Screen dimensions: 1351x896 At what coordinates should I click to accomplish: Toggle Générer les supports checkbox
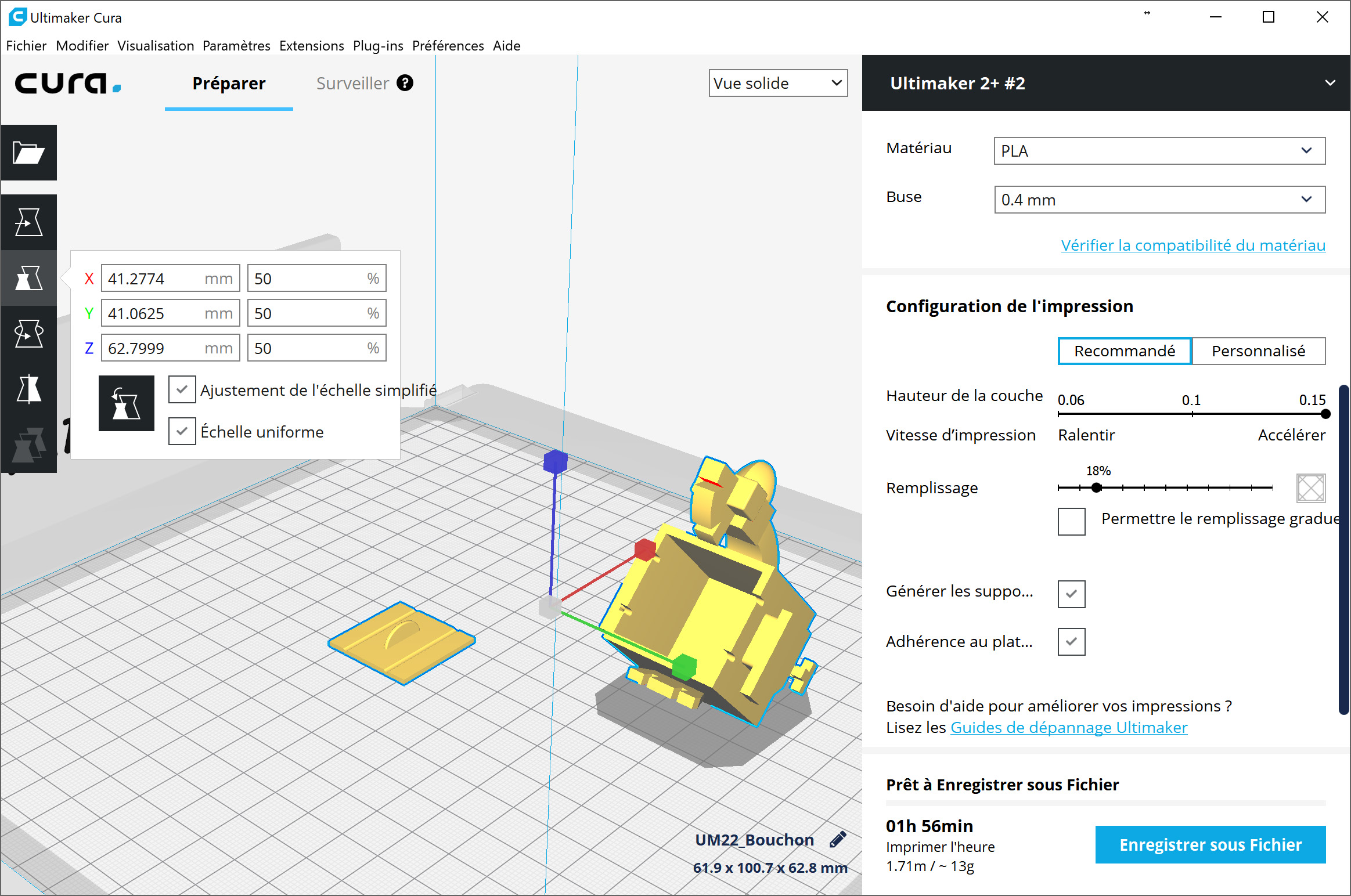pos(1071,594)
